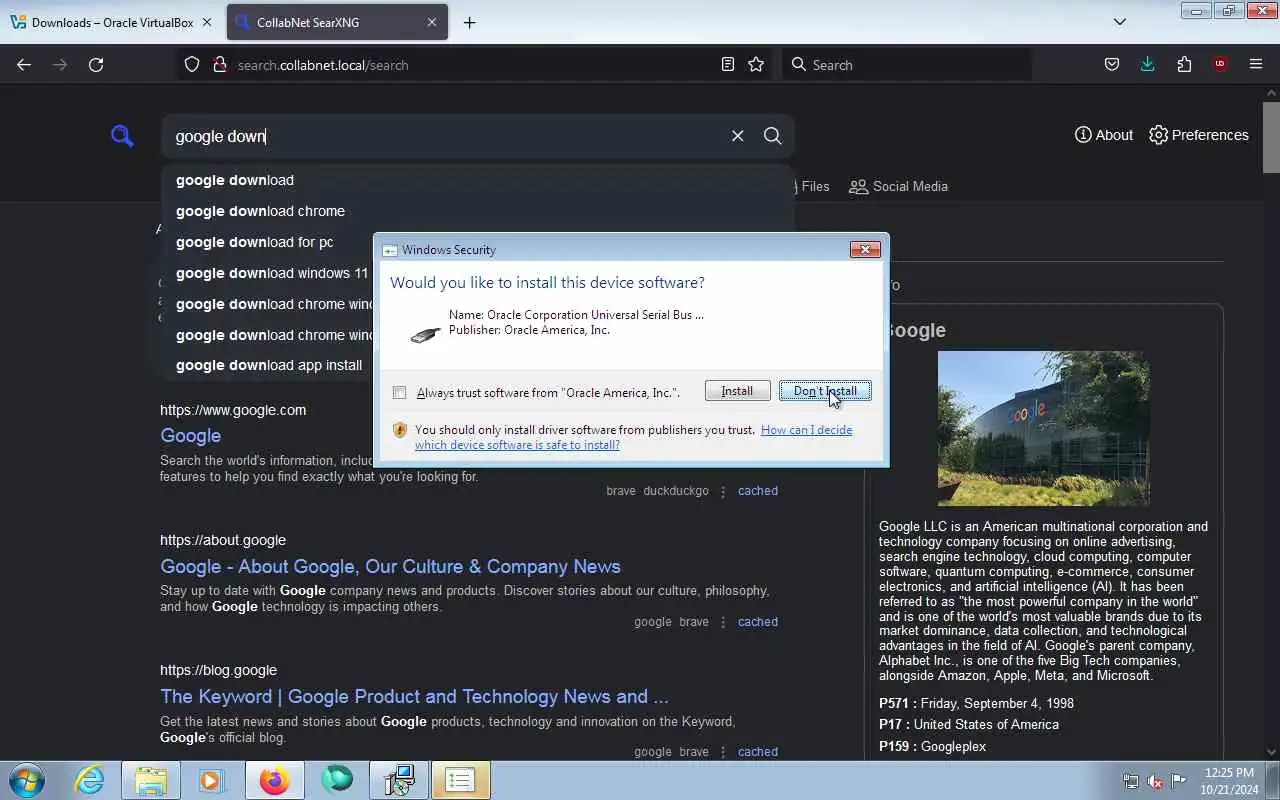Open the VirtualBox installer in the taskbar
Screen dimensions: 1280x800
click(399, 780)
